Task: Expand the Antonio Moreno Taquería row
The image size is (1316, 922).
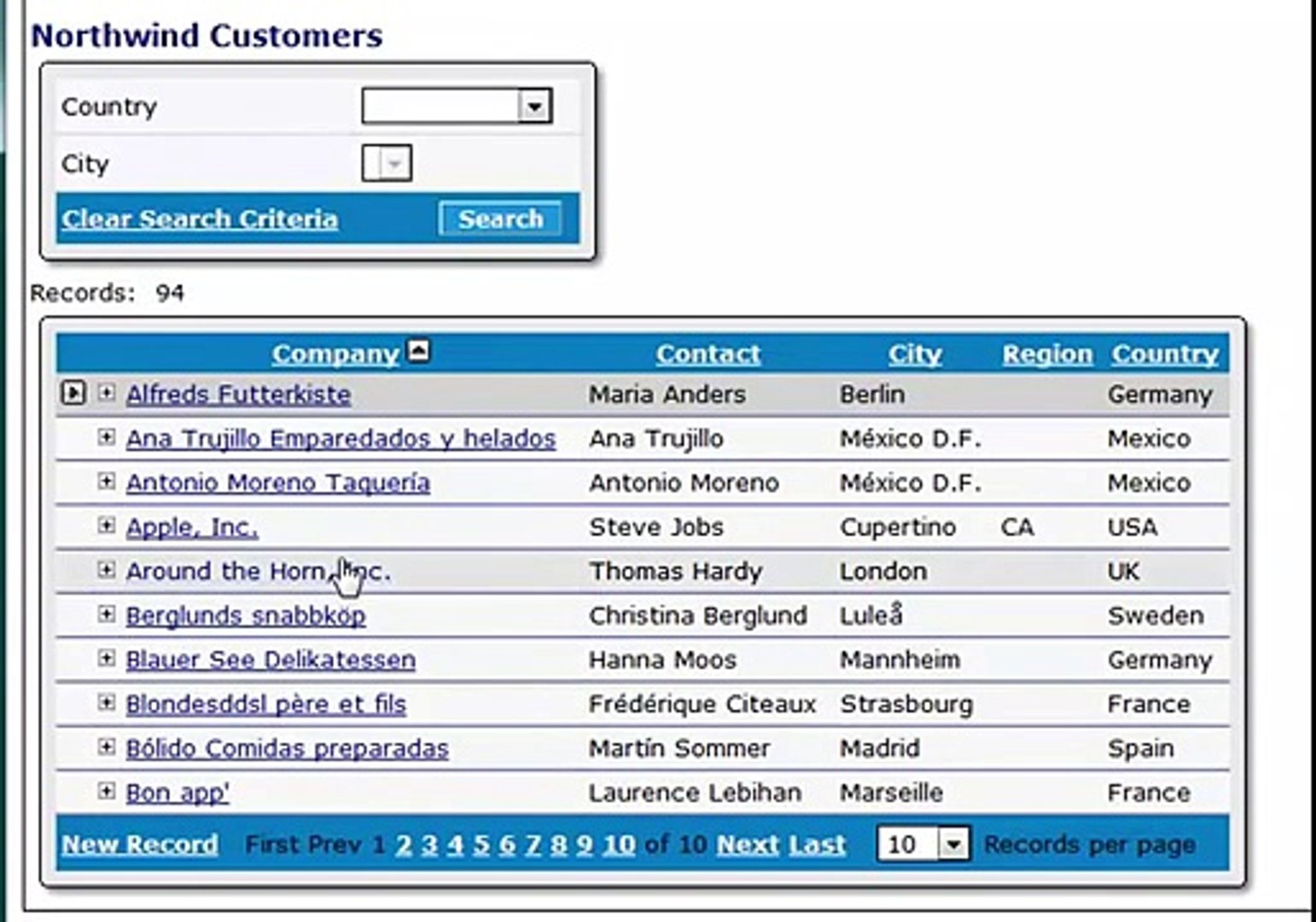Action: click(106, 481)
